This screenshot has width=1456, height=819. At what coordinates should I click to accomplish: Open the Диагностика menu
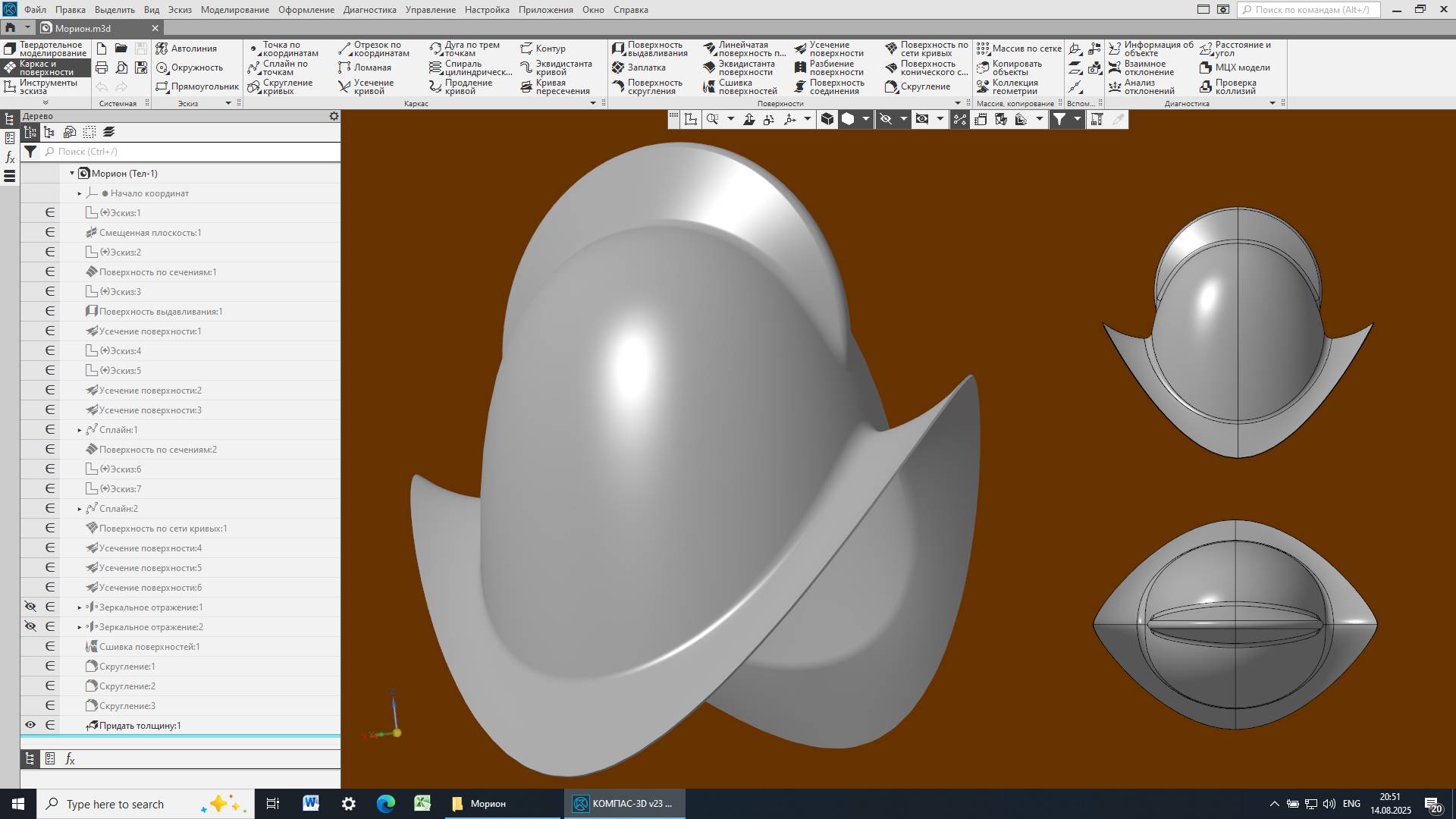(x=369, y=10)
